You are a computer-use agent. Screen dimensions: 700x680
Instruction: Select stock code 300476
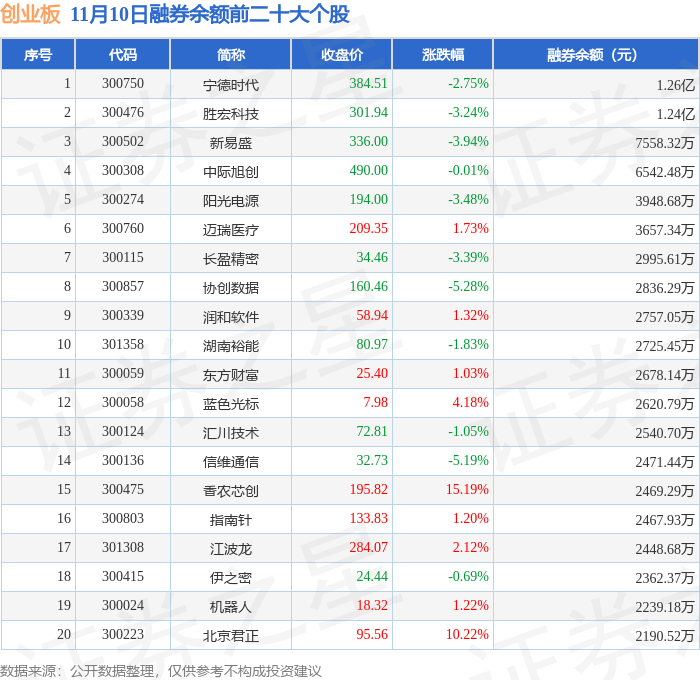tap(123, 113)
